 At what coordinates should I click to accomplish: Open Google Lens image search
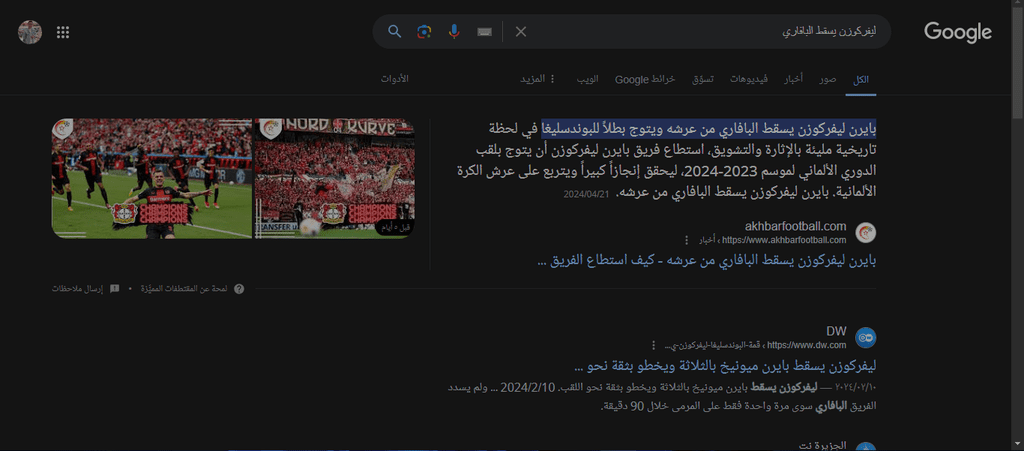click(424, 31)
